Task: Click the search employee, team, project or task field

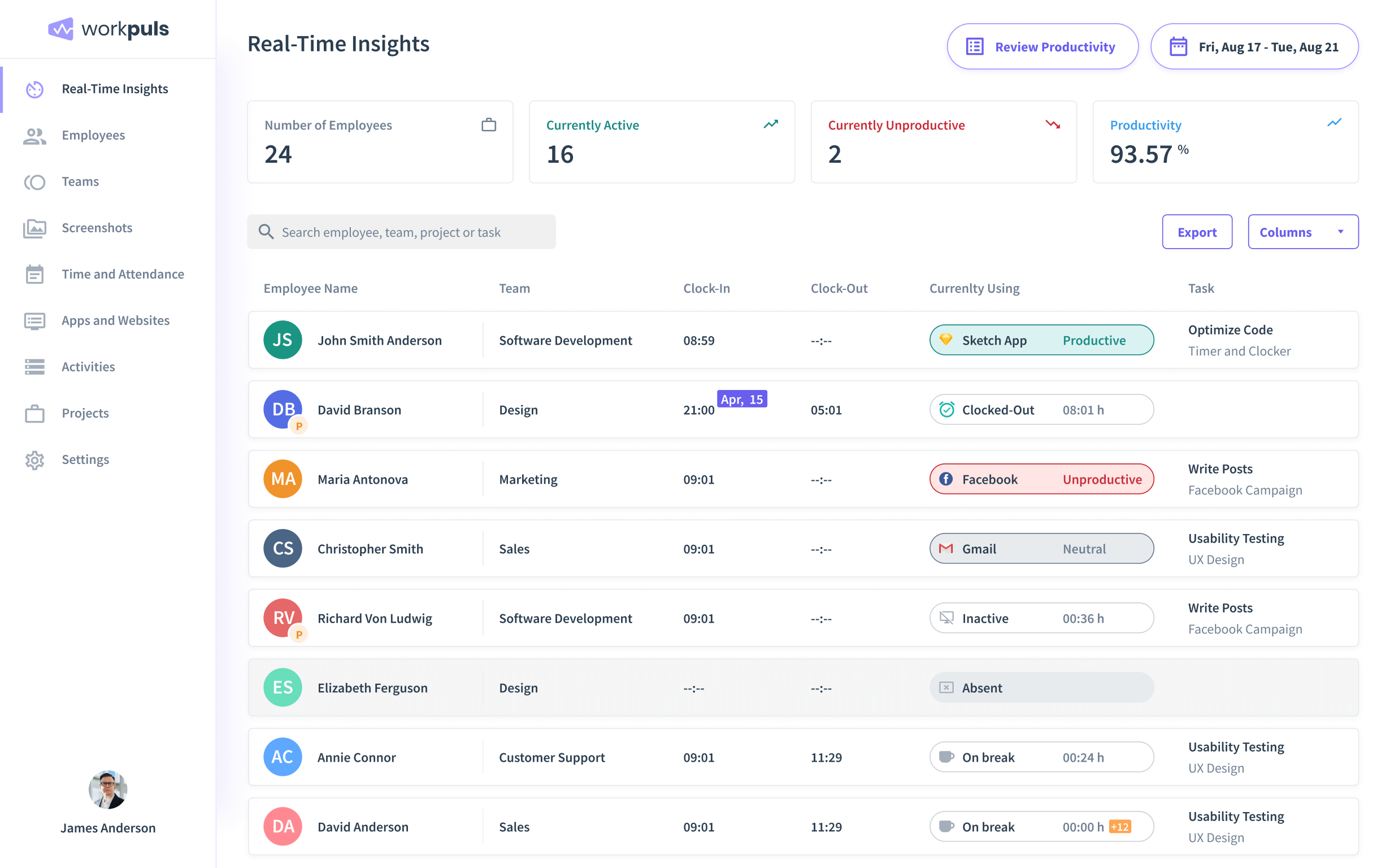Action: (x=401, y=232)
